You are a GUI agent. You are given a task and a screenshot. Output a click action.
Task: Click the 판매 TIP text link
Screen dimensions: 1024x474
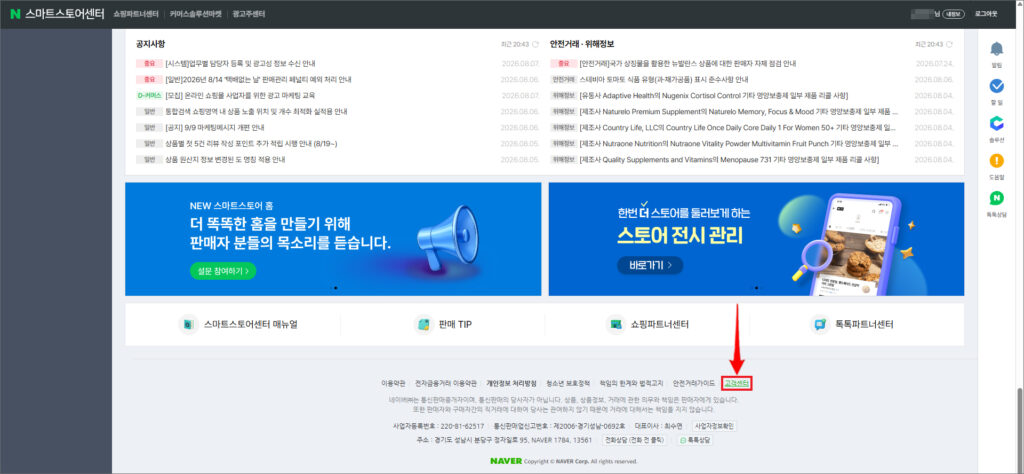click(x=456, y=324)
